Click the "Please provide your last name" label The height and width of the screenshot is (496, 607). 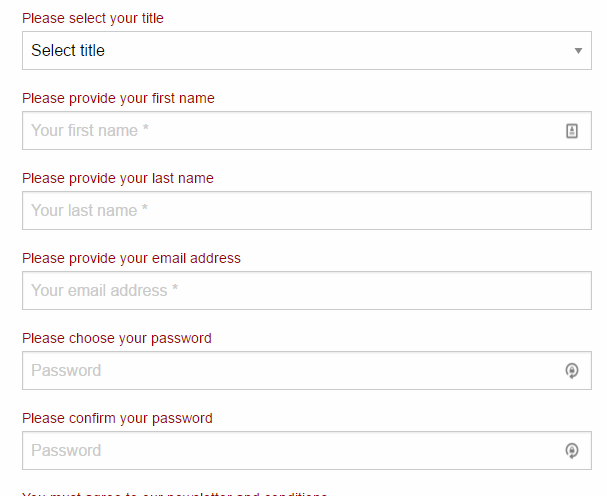pos(118,178)
